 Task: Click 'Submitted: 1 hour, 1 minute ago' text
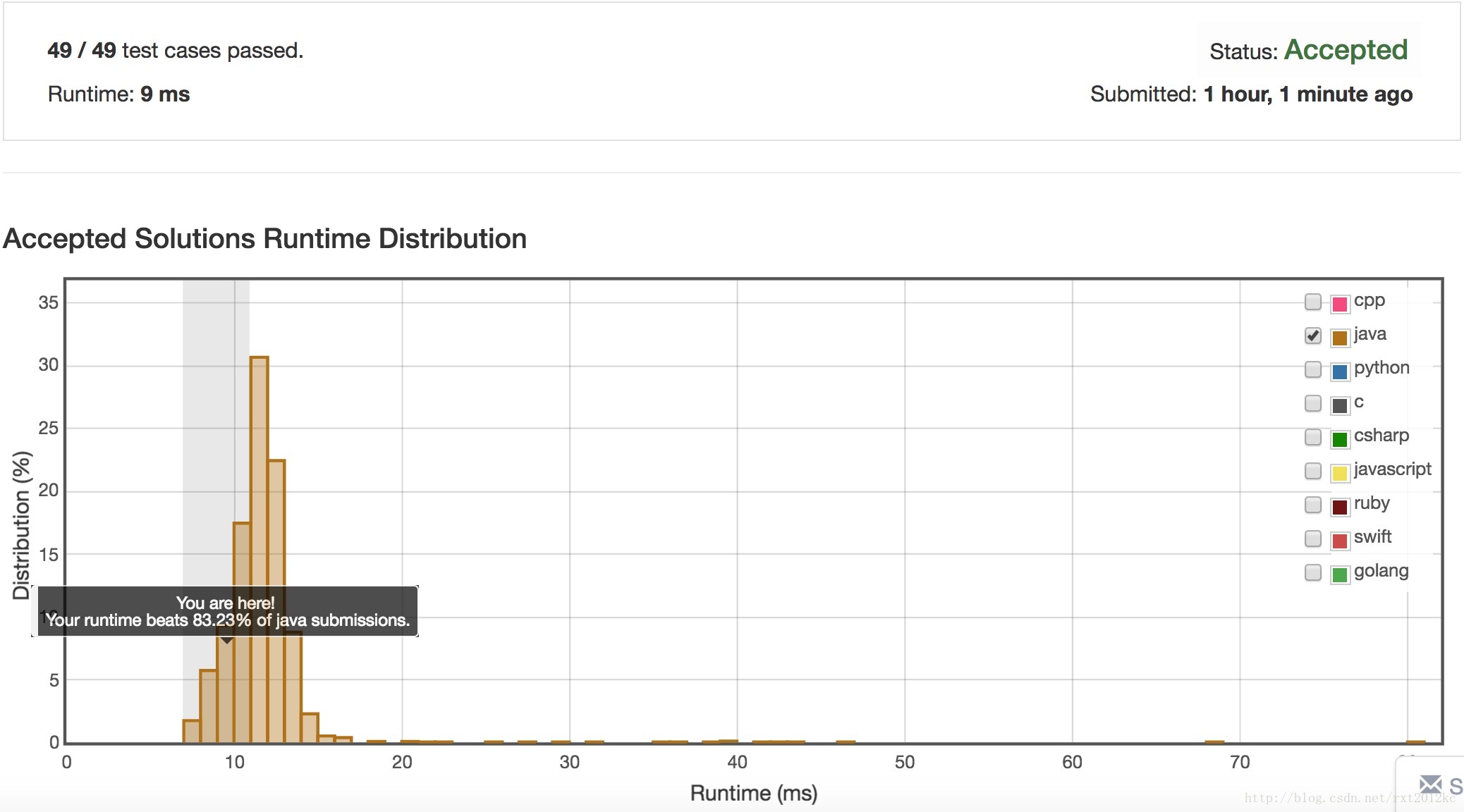pos(1251,94)
